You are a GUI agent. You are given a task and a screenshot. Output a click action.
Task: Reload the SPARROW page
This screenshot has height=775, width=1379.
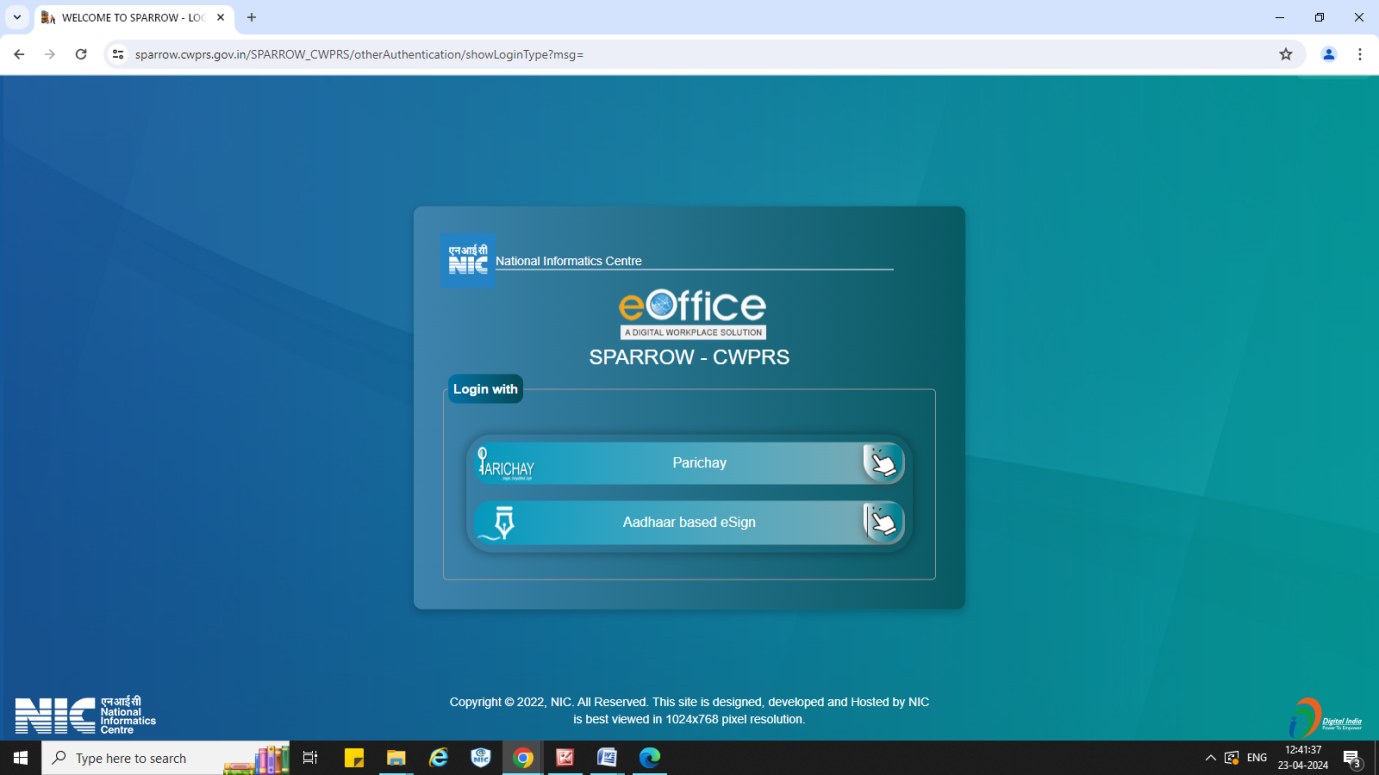(x=81, y=54)
